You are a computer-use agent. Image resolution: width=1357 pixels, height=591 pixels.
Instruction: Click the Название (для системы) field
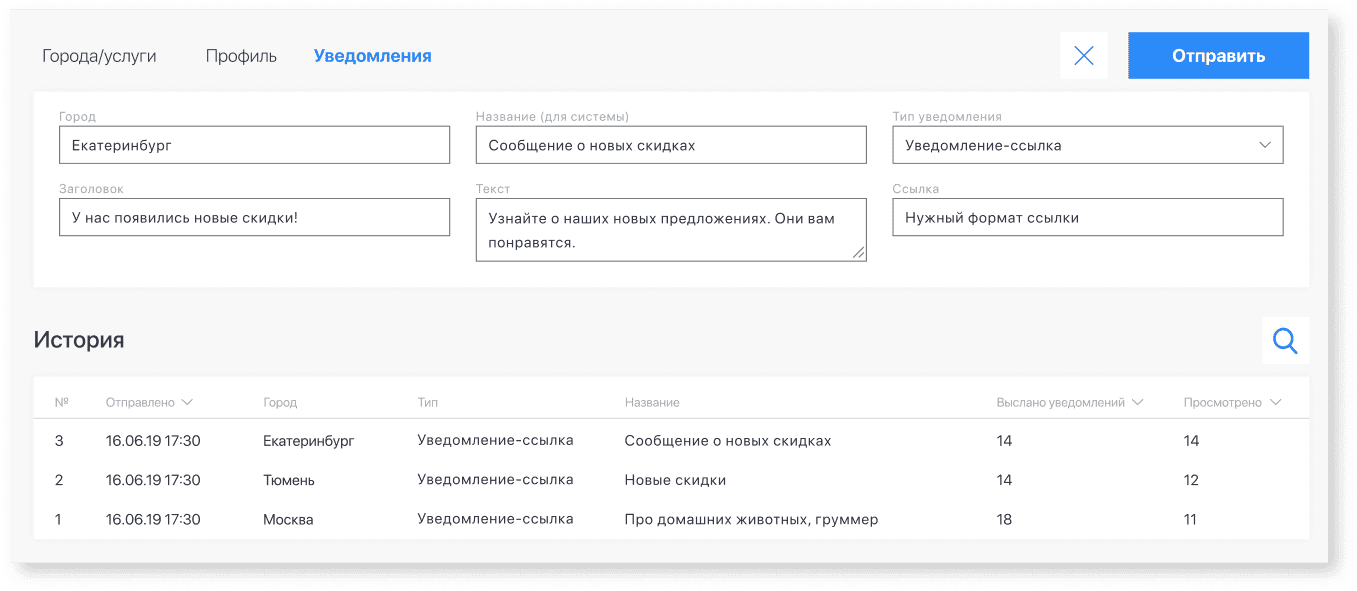tap(670, 145)
